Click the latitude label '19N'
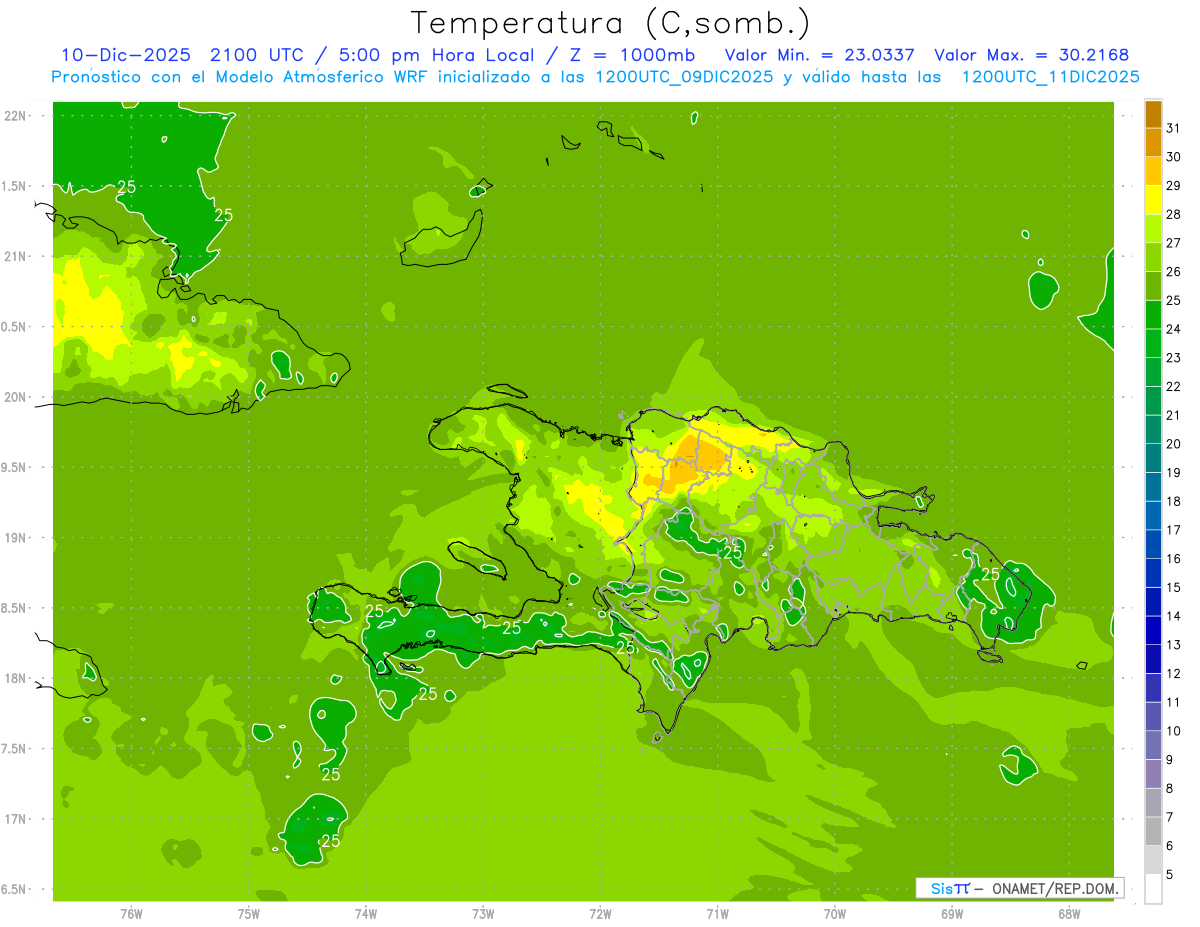This screenshot has height=927, width=1200. click(x=16, y=538)
